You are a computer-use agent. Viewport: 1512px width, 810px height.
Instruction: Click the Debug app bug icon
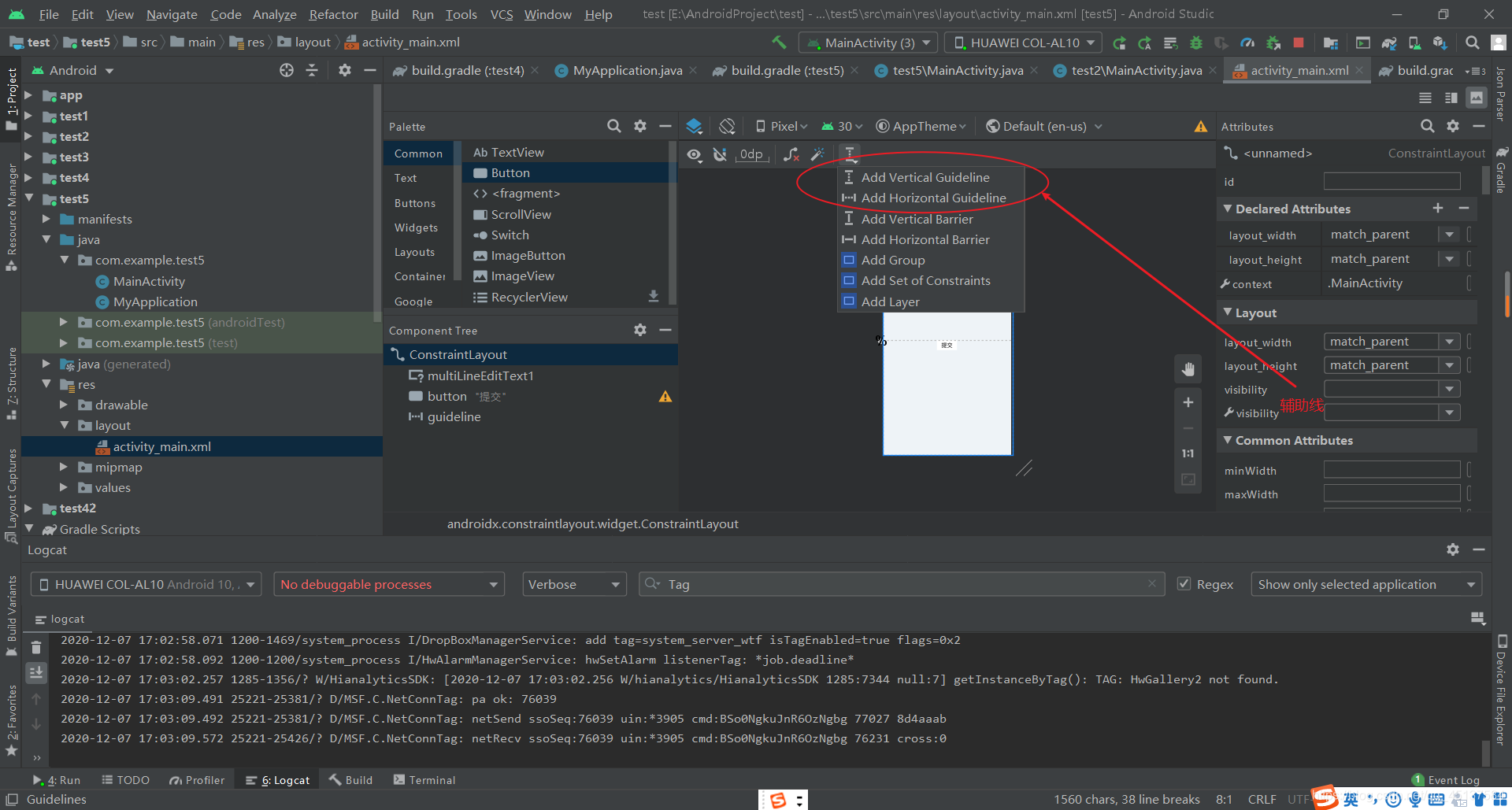tap(1195, 43)
